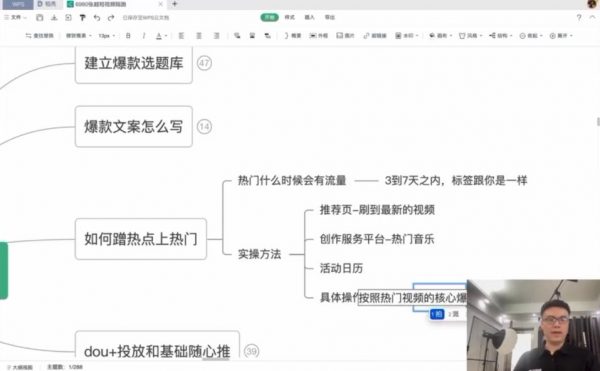Collapse the ribbon with the up chevron

point(592,18)
